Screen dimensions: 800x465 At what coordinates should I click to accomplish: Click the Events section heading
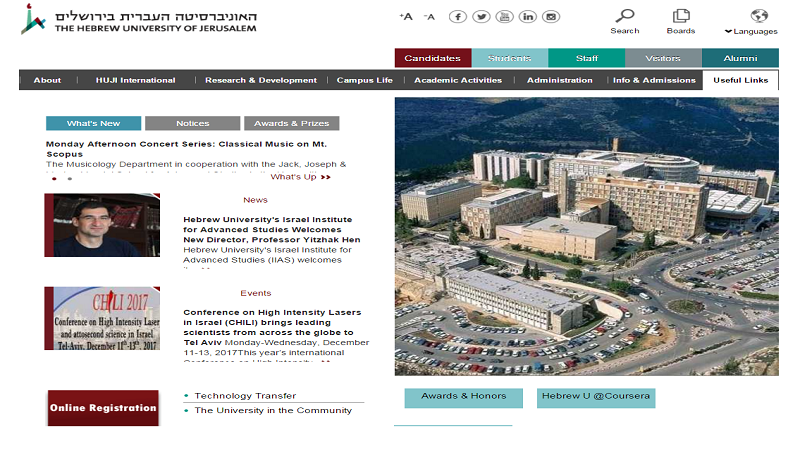coord(256,293)
